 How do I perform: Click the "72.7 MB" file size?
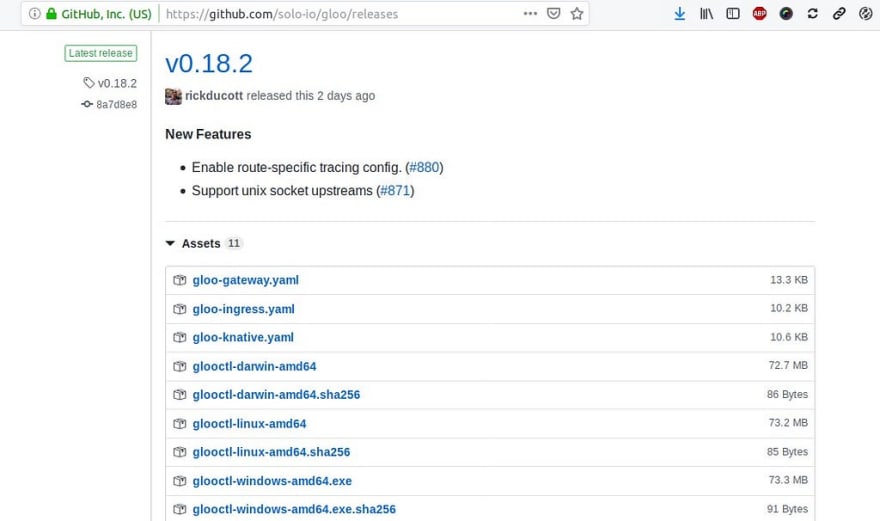point(788,365)
